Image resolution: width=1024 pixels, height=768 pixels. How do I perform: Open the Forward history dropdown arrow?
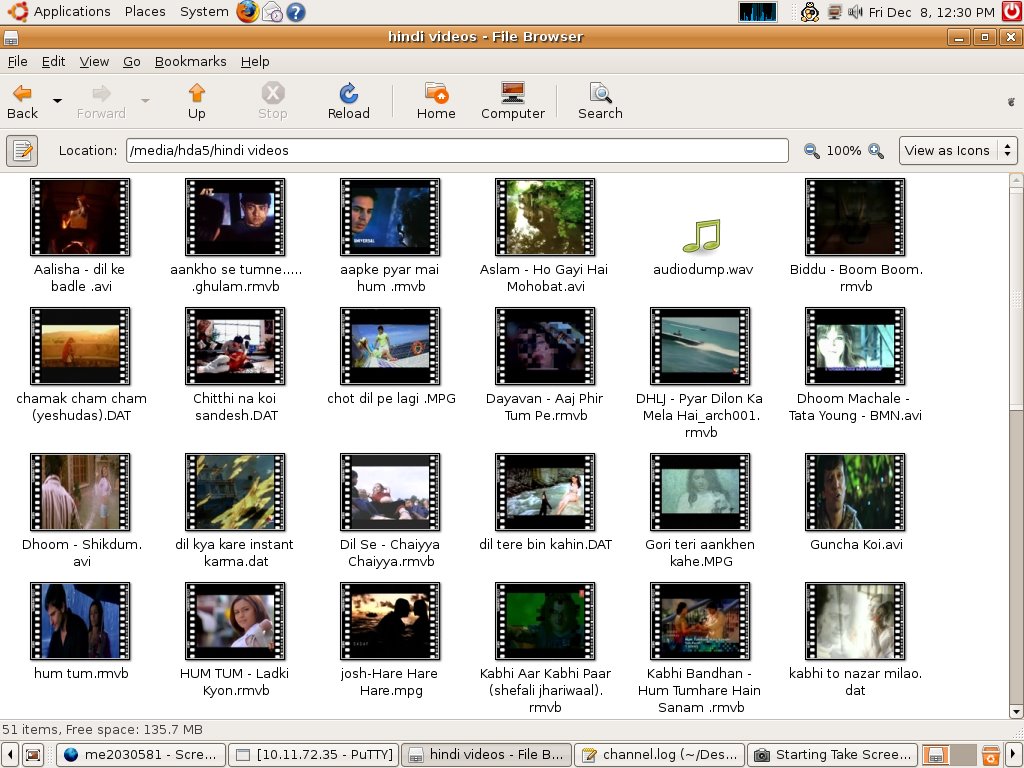tap(145, 101)
